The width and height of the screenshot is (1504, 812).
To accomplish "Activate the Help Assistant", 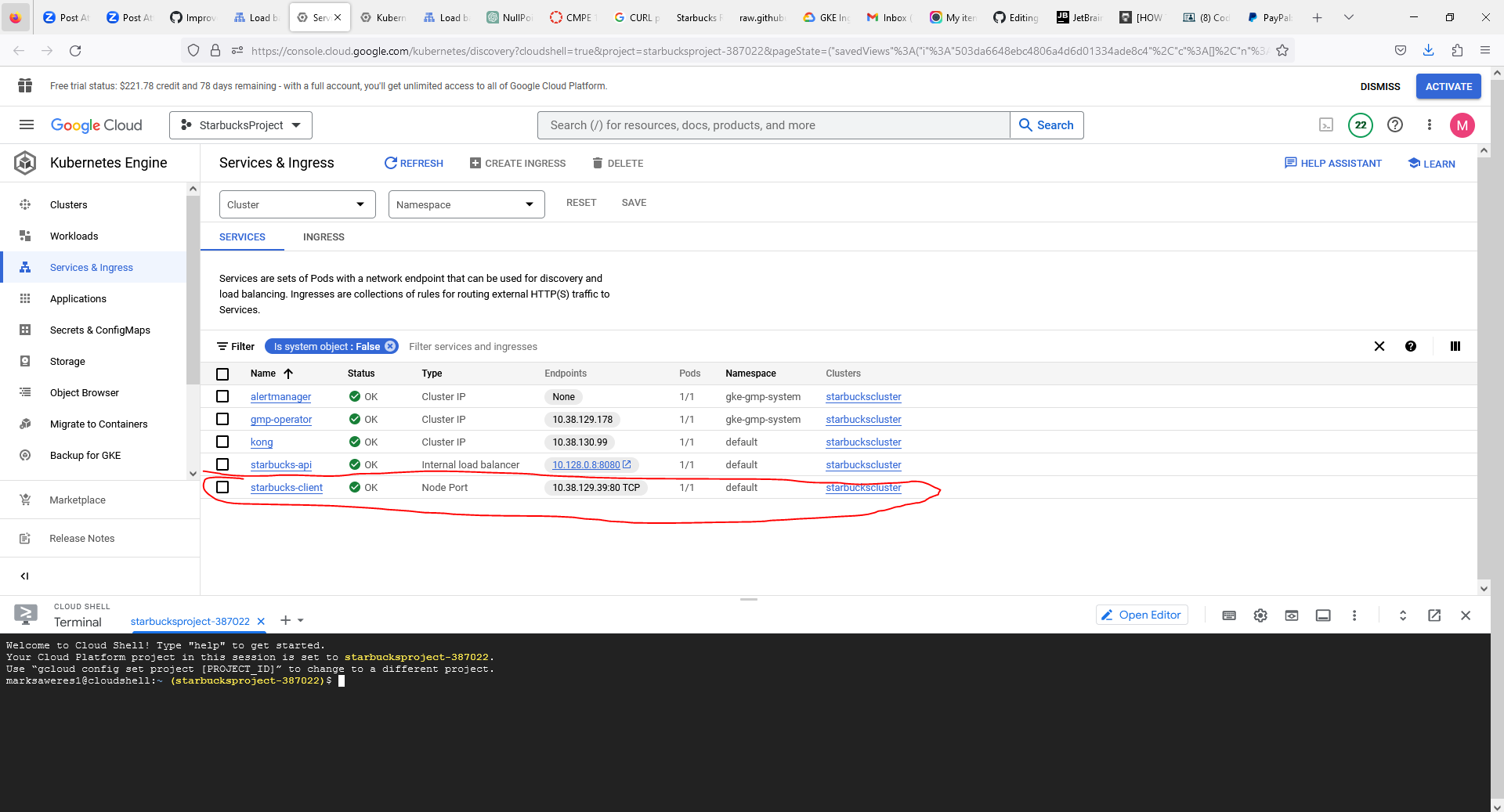I will click(1332, 163).
